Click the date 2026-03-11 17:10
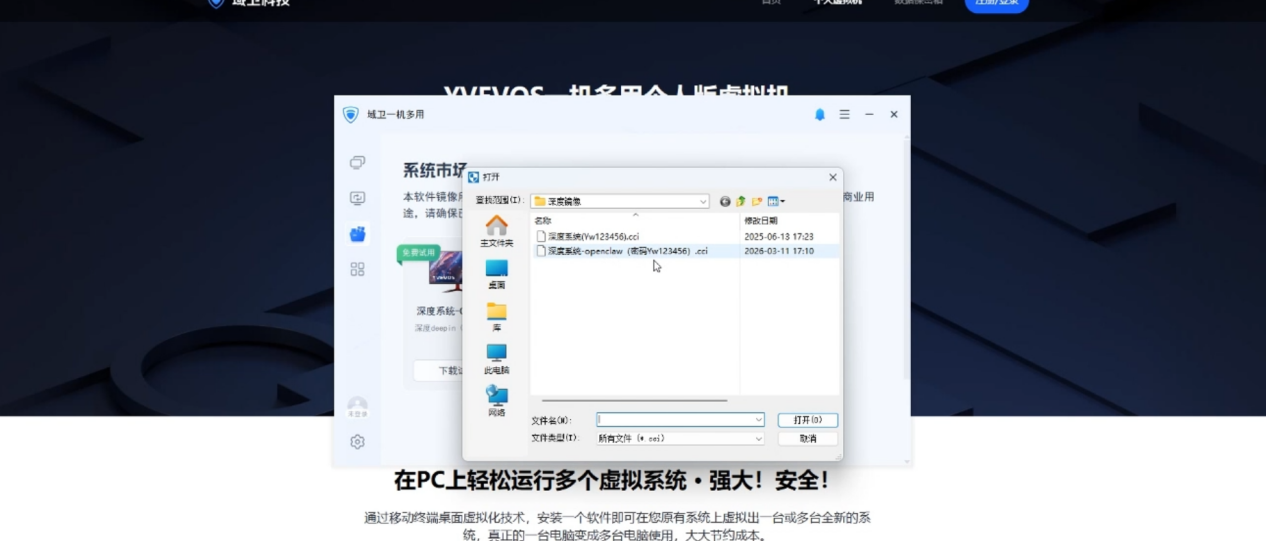Screen dimensions: 1266x541 click(779, 251)
